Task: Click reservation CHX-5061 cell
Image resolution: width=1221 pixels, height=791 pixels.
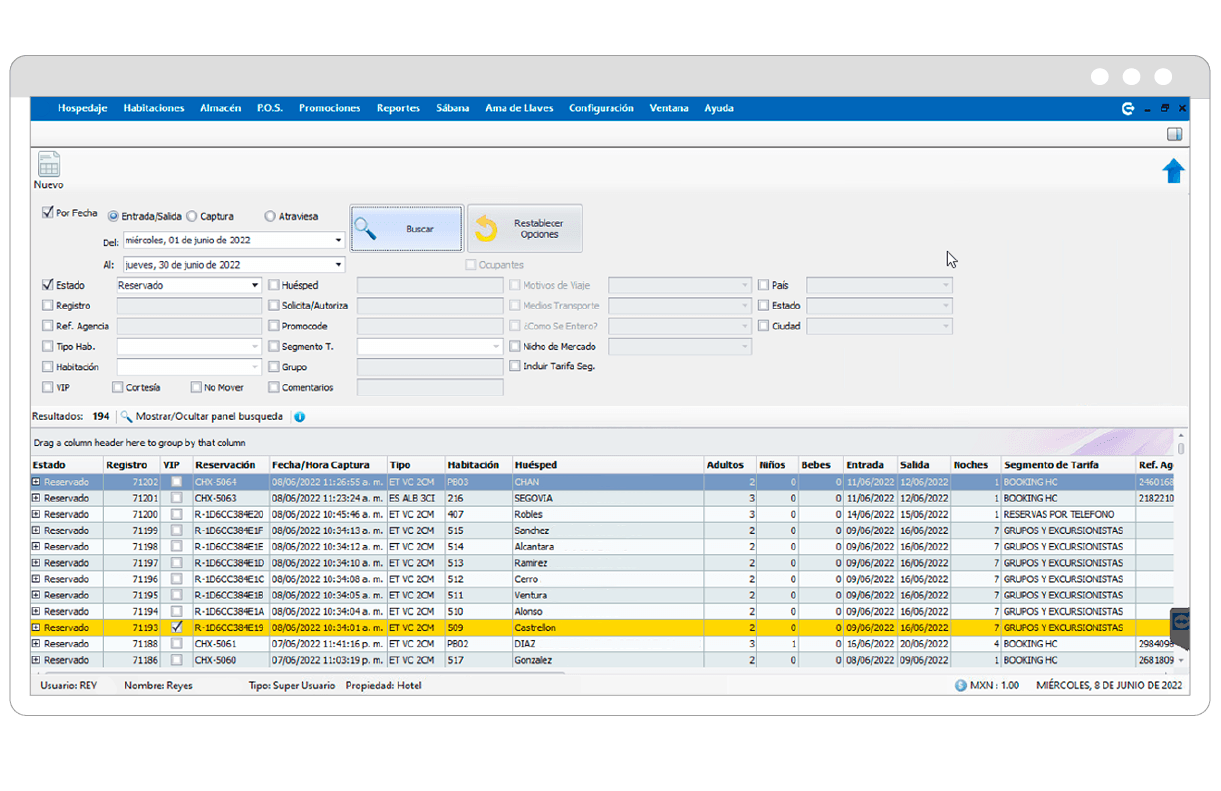Action: (x=230, y=644)
